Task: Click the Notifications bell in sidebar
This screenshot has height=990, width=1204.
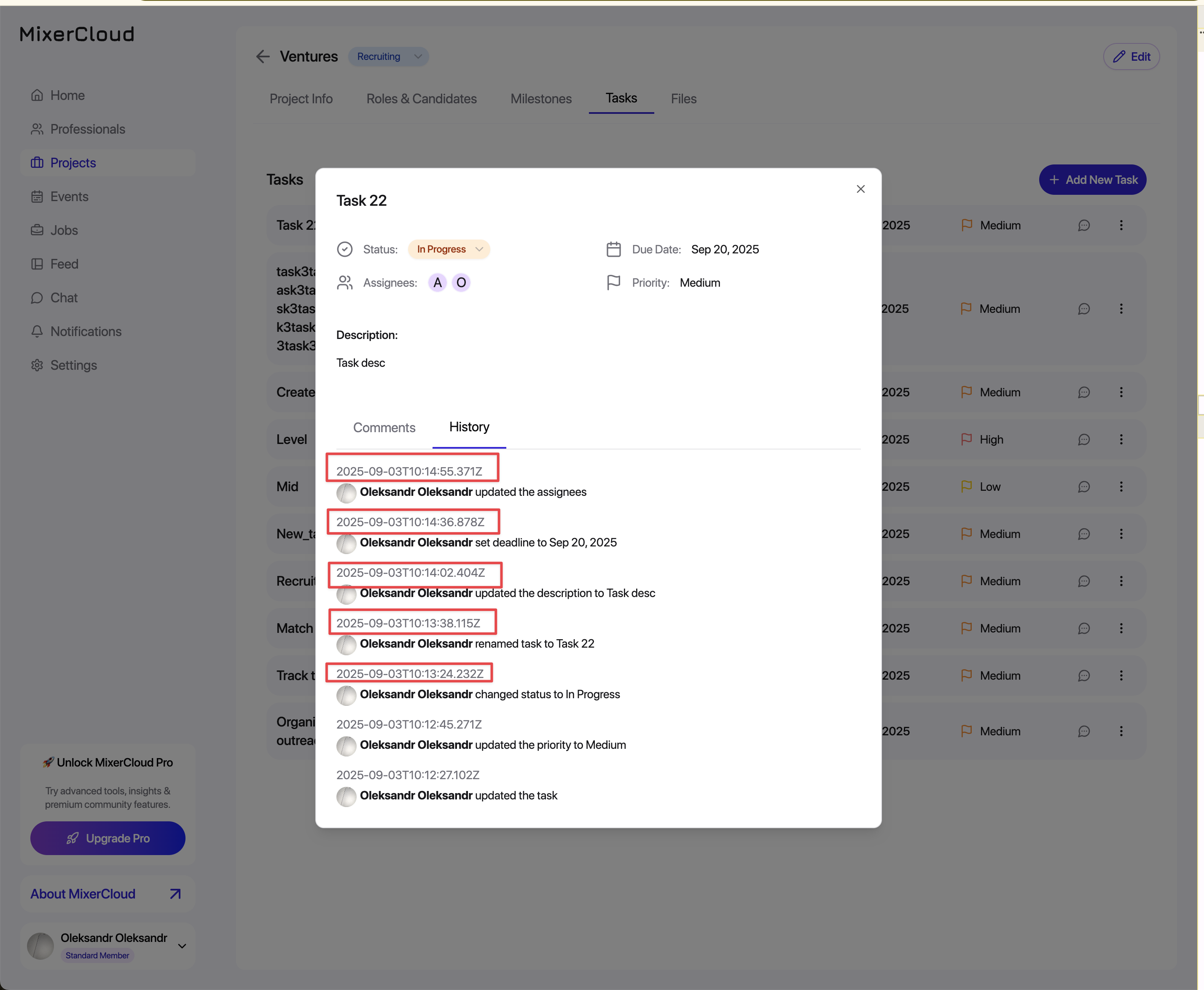Action: [x=37, y=331]
